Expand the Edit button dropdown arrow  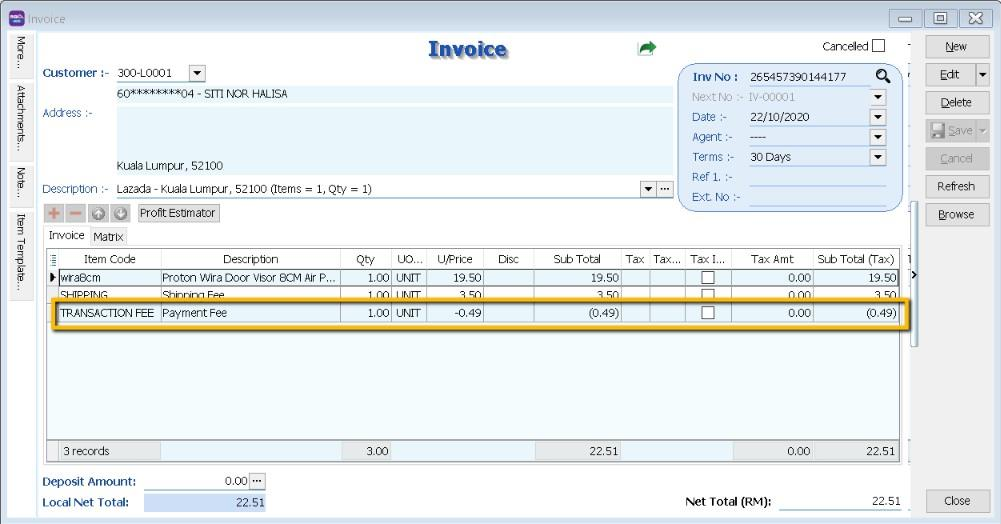coord(982,75)
